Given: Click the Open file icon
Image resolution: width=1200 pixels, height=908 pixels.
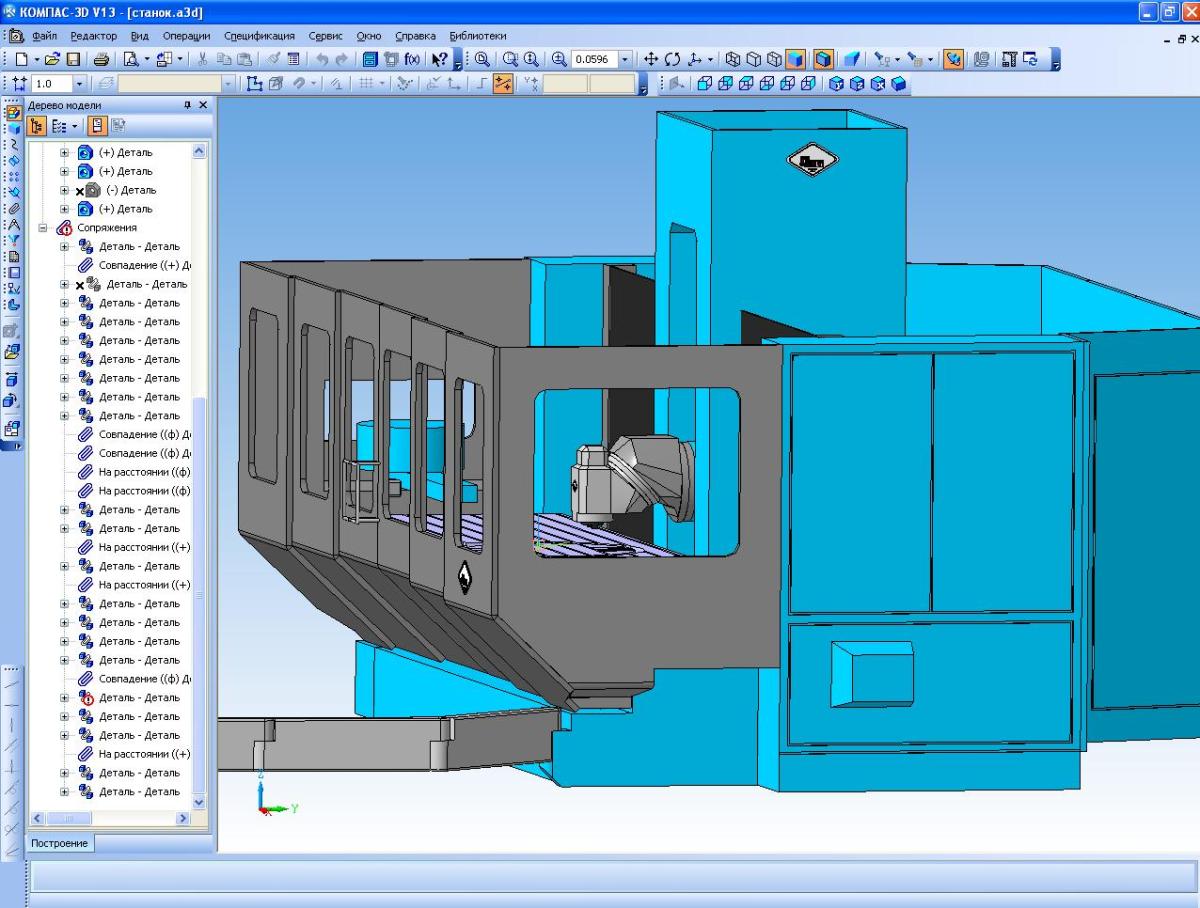Looking at the screenshot, I should (52, 60).
